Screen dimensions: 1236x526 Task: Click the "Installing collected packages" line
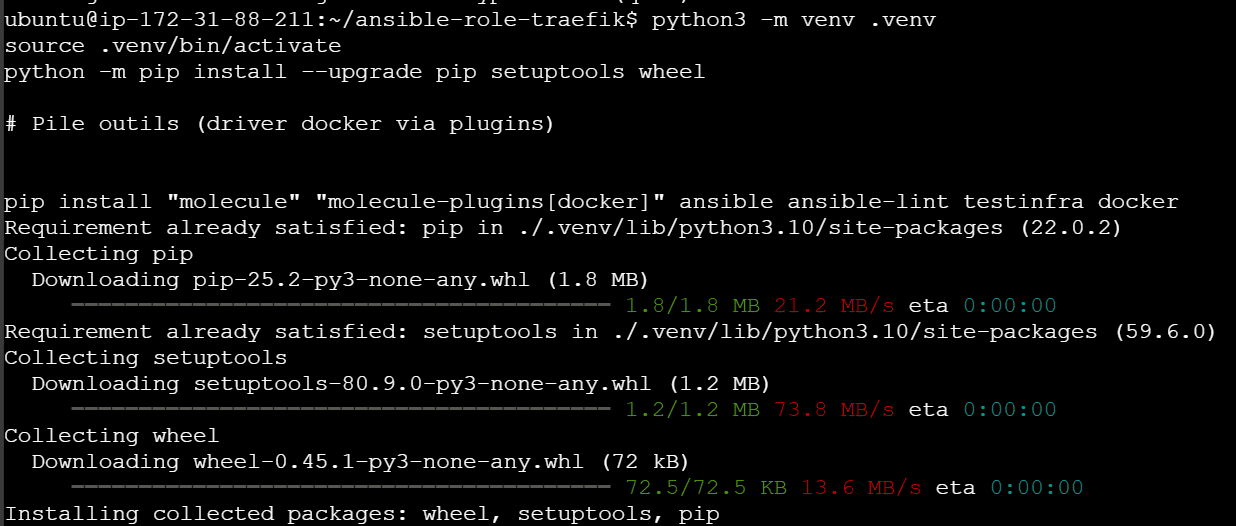tap(362, 514)
